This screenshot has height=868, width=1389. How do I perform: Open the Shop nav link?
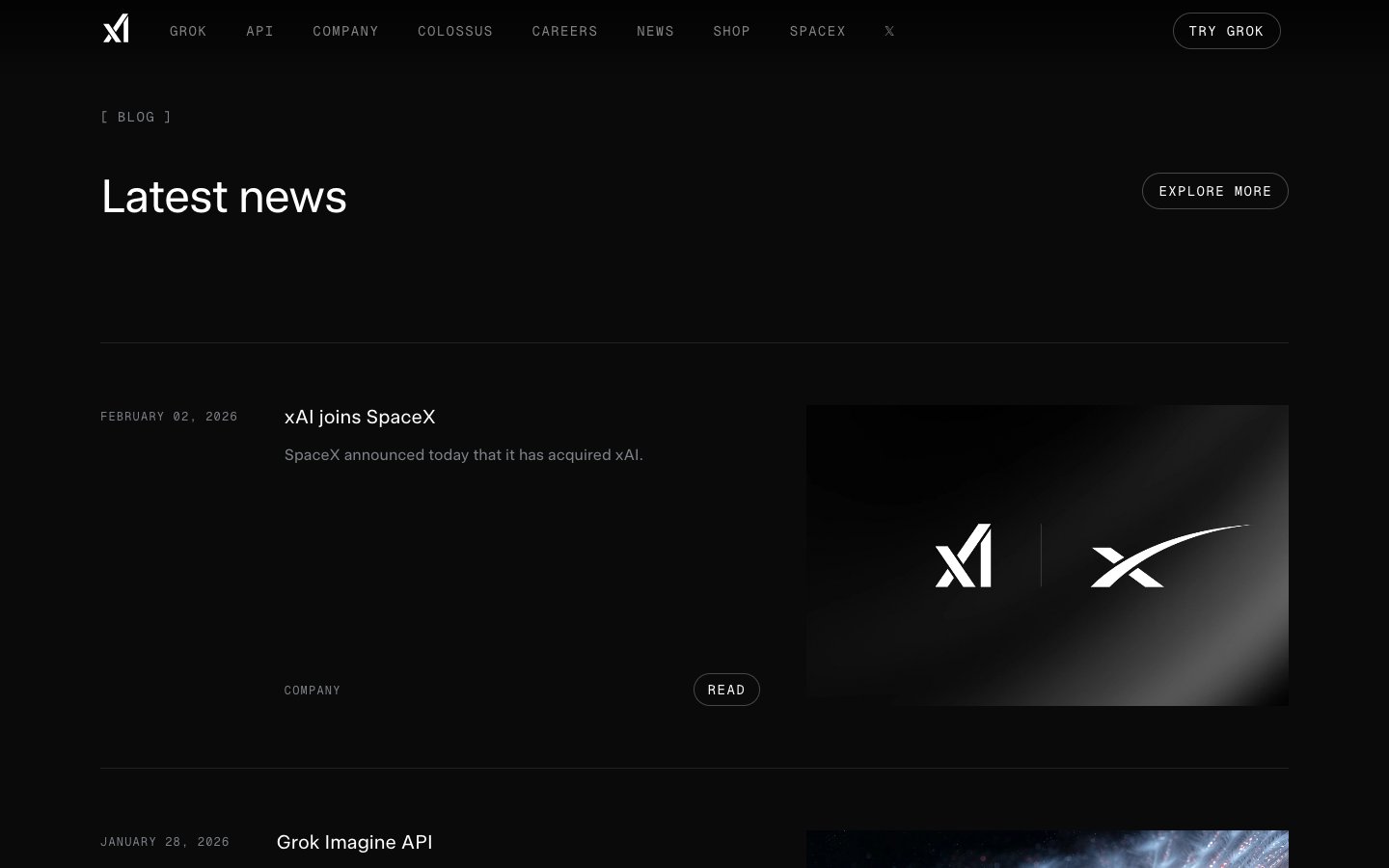click(731, 31)
